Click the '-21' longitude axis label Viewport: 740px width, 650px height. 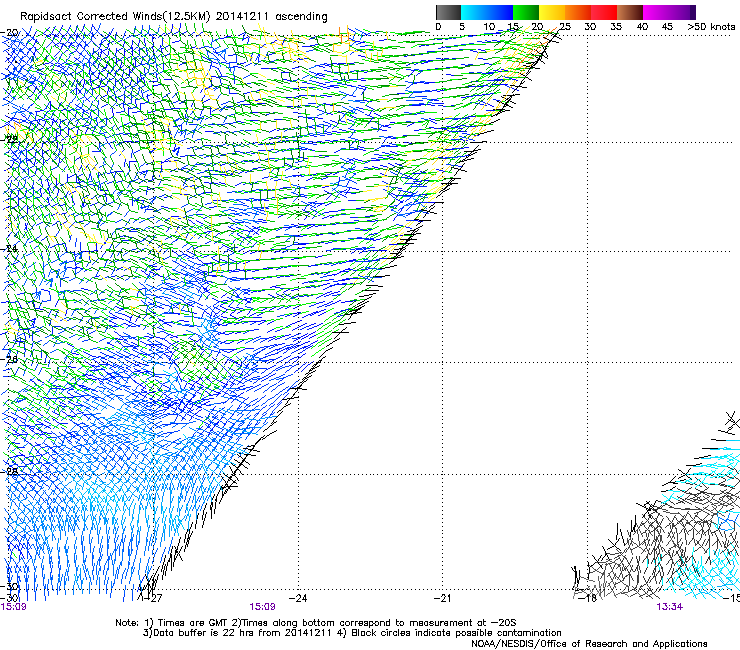pos(442,598)
